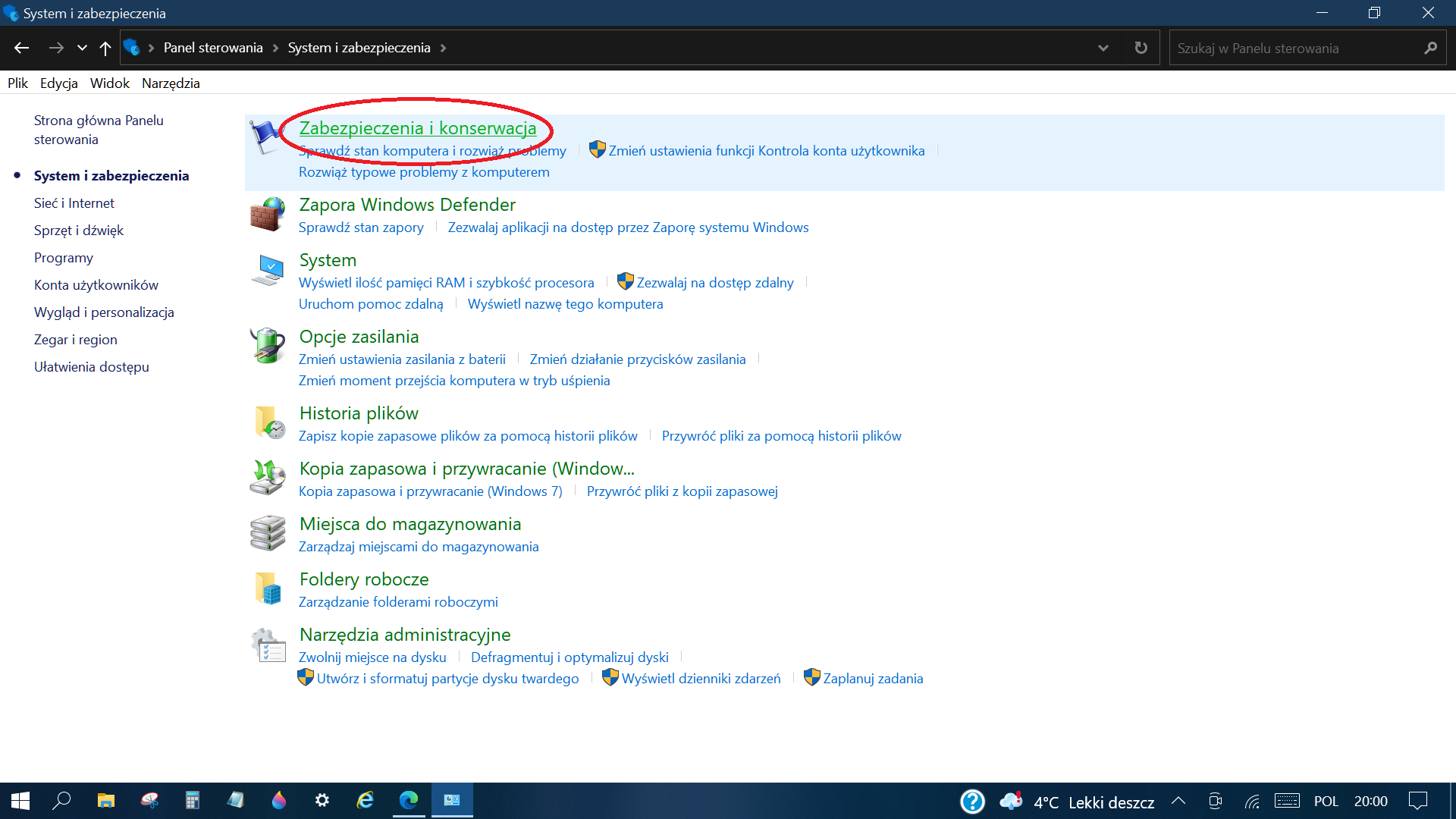The height and width of the screenshot is (819, 1456).
Task: Open the Zapora Windows Defender firewall icon
Action: pos(268,215)
